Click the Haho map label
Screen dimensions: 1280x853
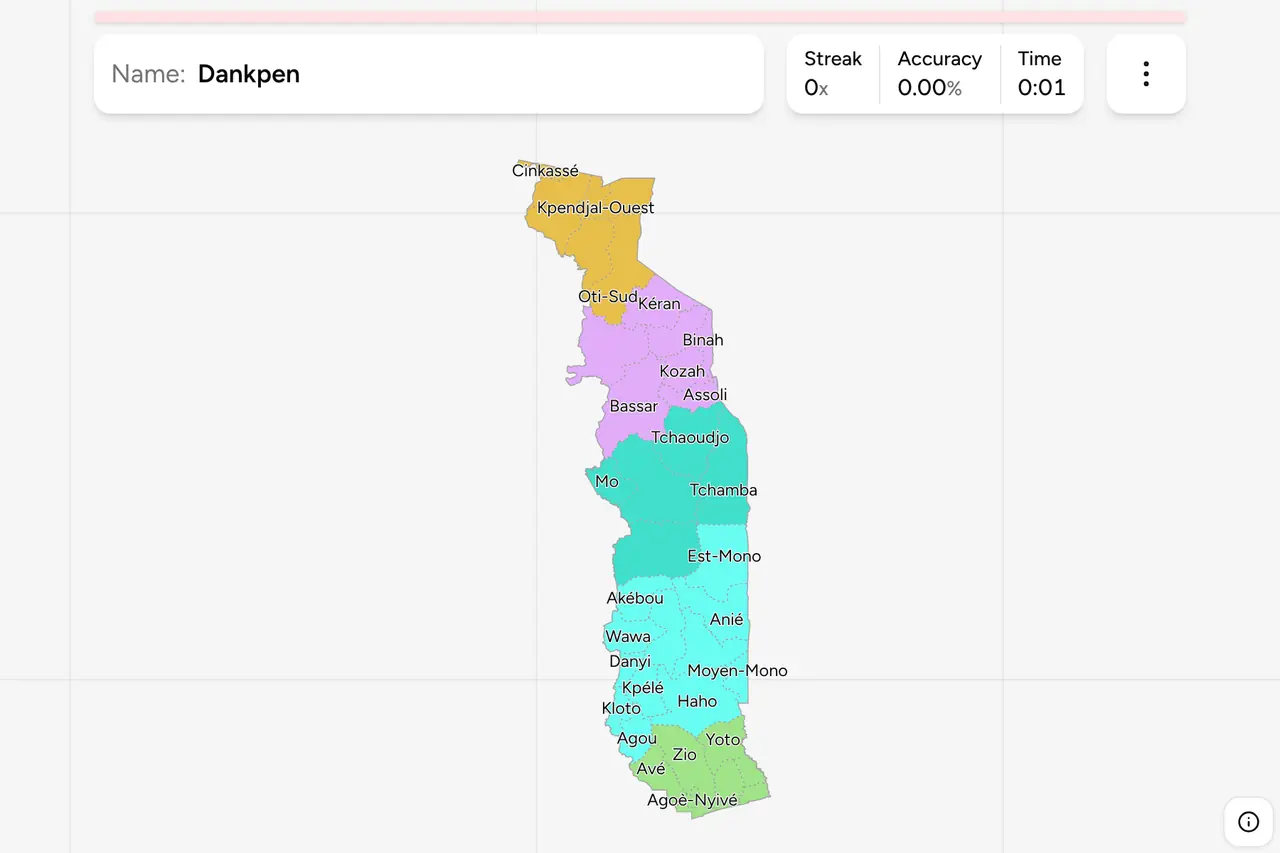coord(697,702)
